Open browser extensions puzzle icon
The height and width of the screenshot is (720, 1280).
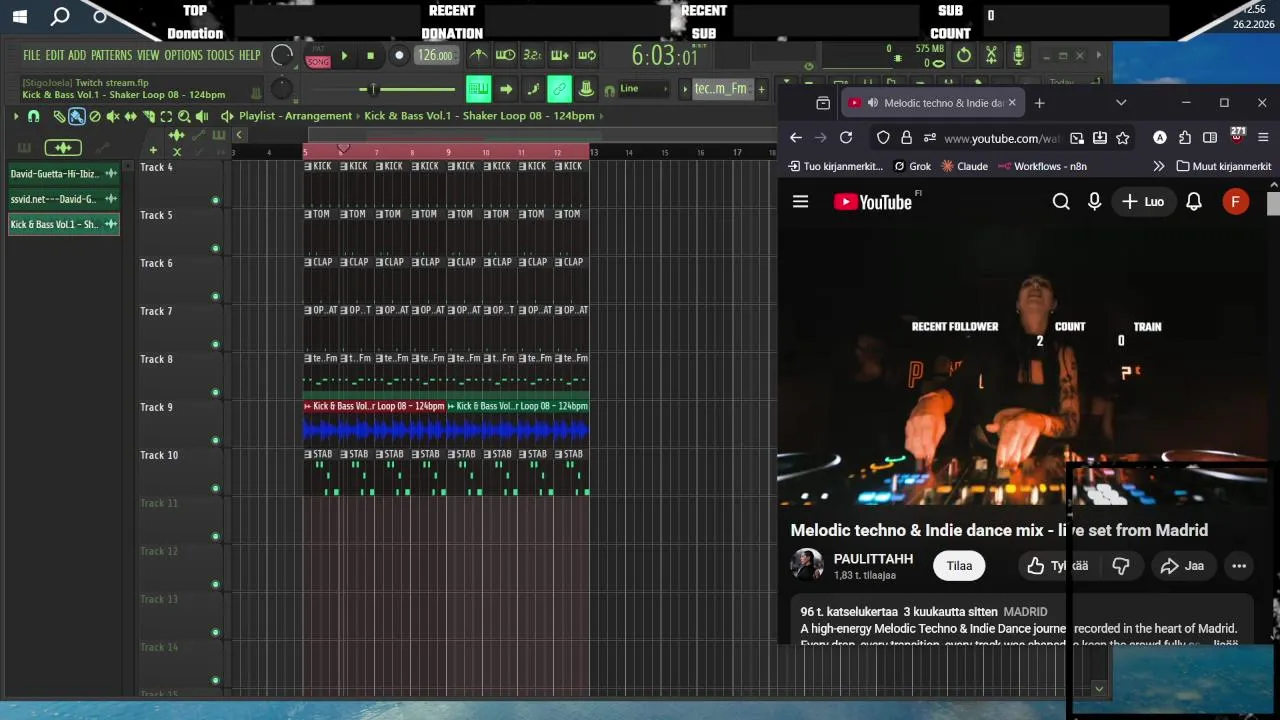tap(1185, 138)
